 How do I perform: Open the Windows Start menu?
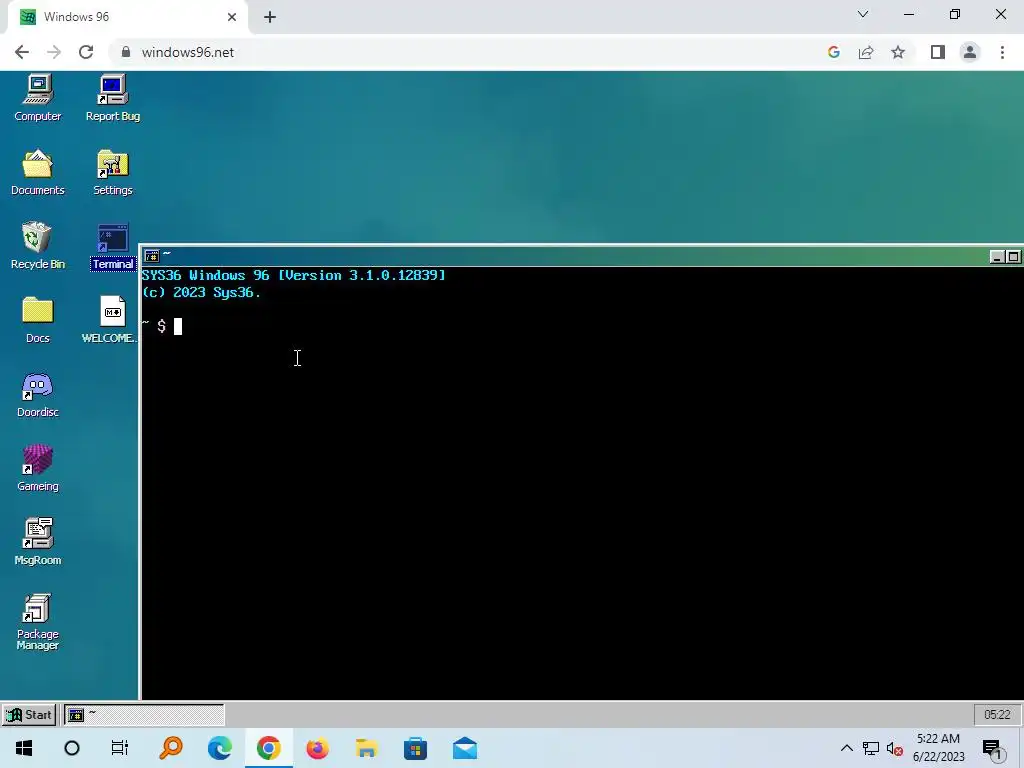[24, 748]
